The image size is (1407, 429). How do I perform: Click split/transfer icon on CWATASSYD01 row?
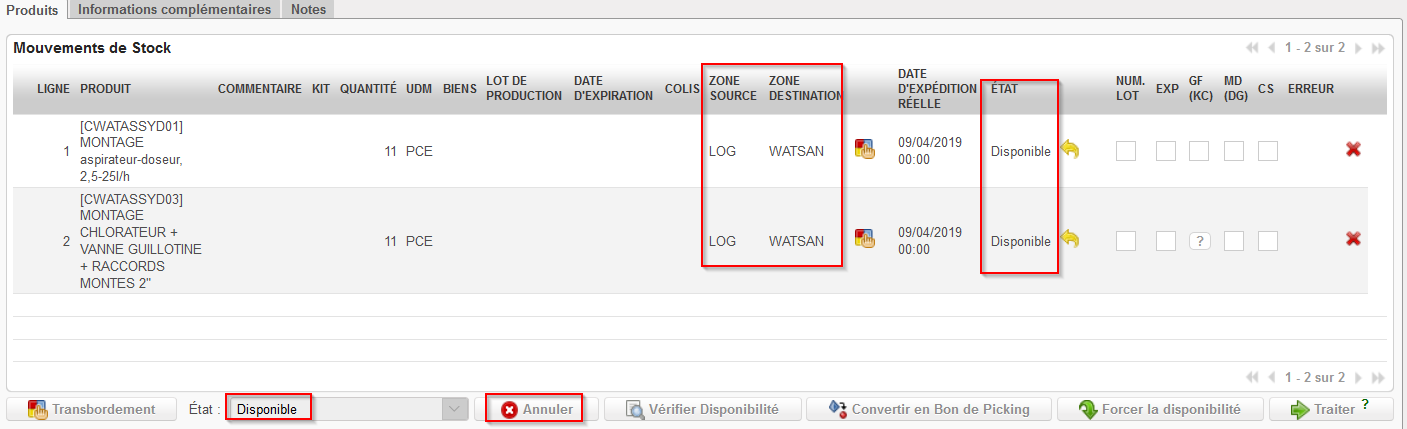tap(864, 151)
